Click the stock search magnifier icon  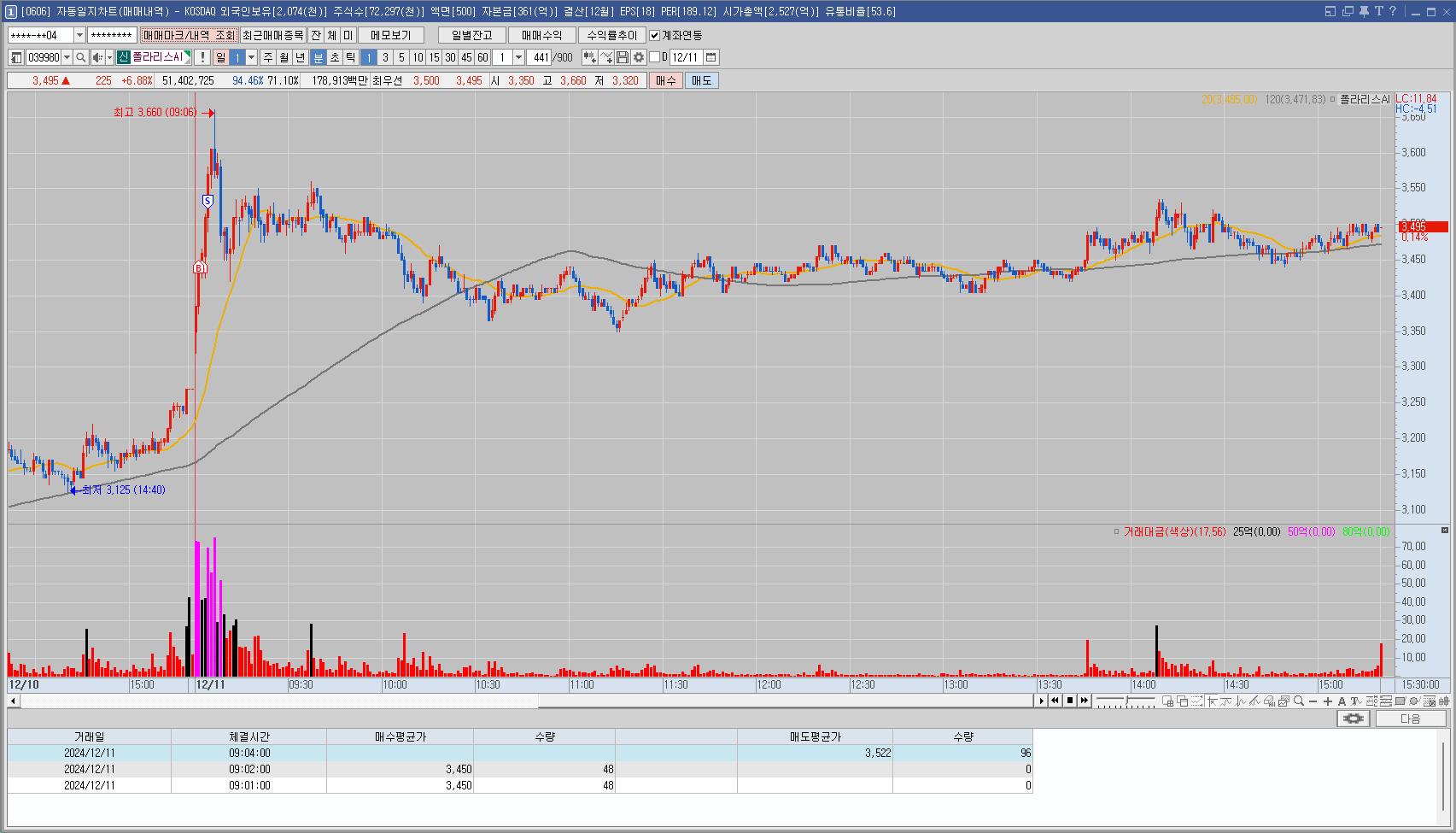[80, 57]
